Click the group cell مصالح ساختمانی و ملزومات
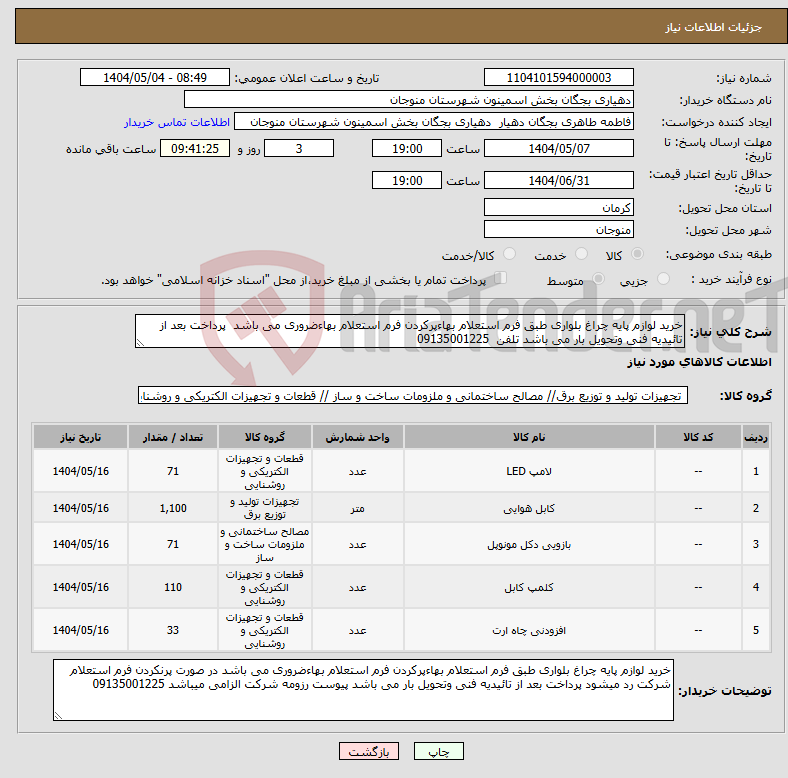 [x=265, y=544]
